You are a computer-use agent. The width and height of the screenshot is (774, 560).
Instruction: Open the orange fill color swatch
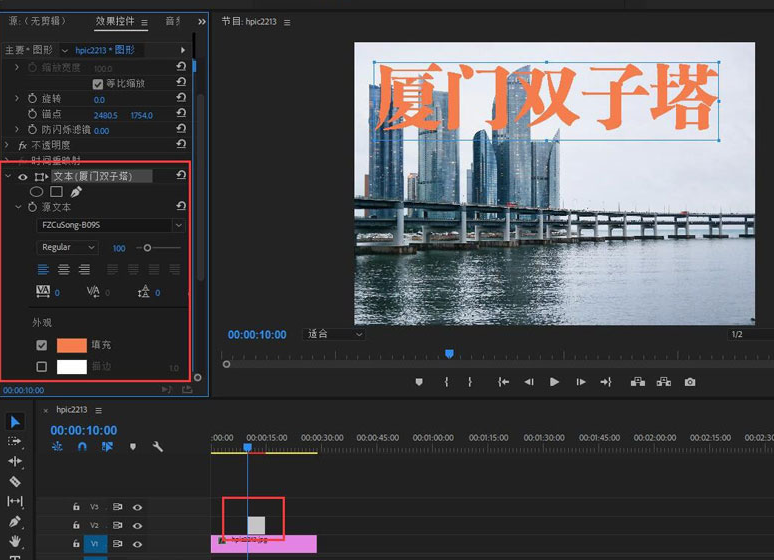pyautogui.click(x=72, y=345)
